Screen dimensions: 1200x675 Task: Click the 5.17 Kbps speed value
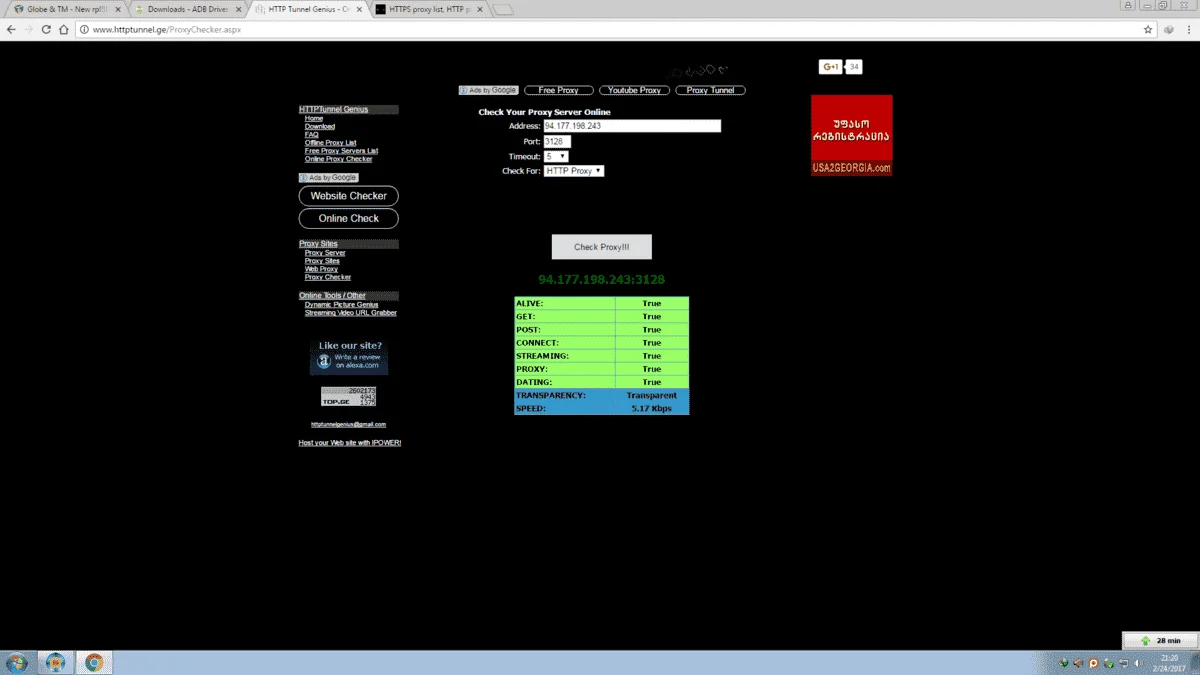[652, 408]
